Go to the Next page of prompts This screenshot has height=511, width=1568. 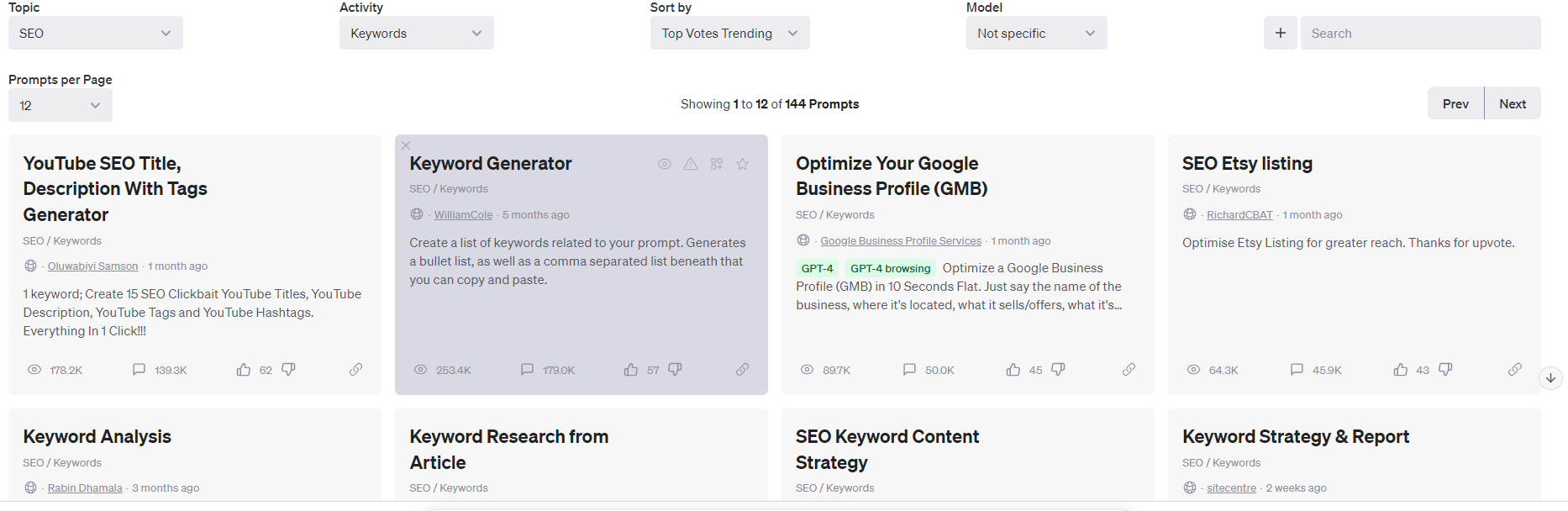[1512, 104]
